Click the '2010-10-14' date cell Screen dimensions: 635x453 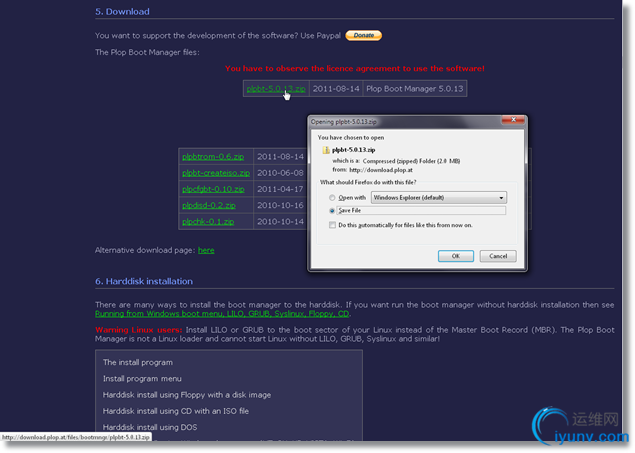coord(280,221)
